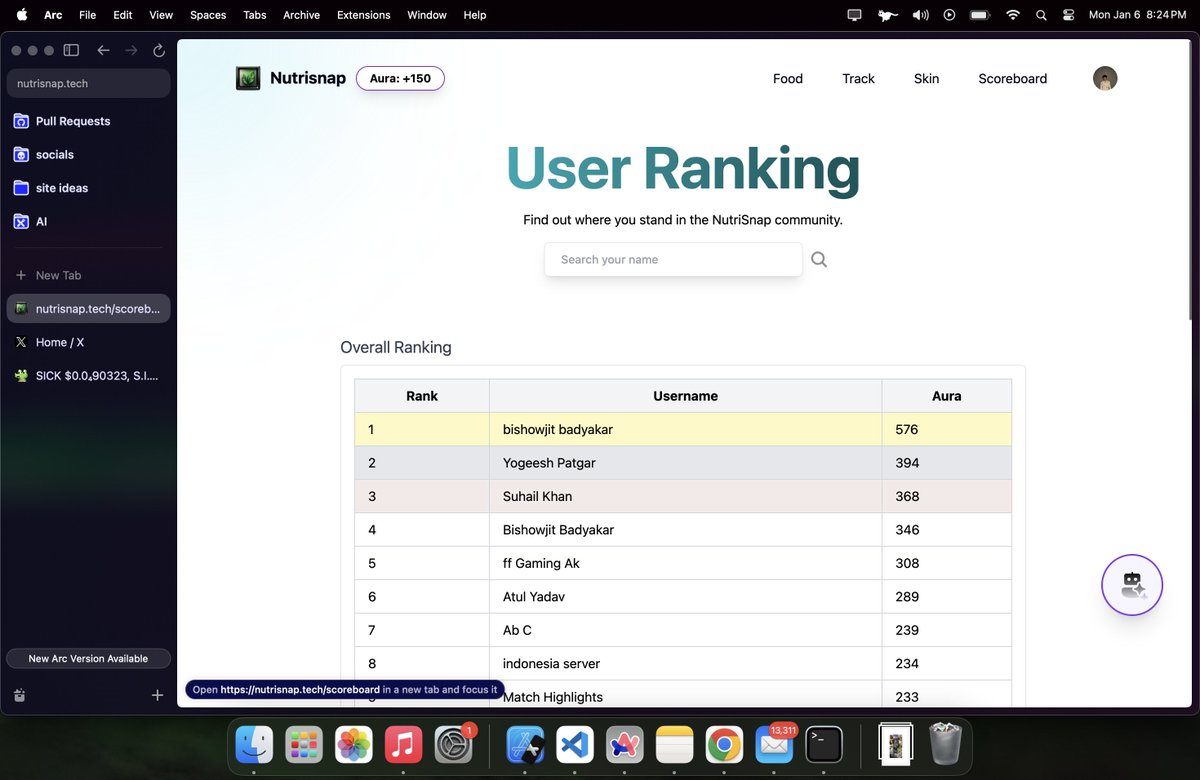This screenshot has width=1200, height=780.
Task: Click the volume icon in menu bar
Action: [x=920, y=15]
